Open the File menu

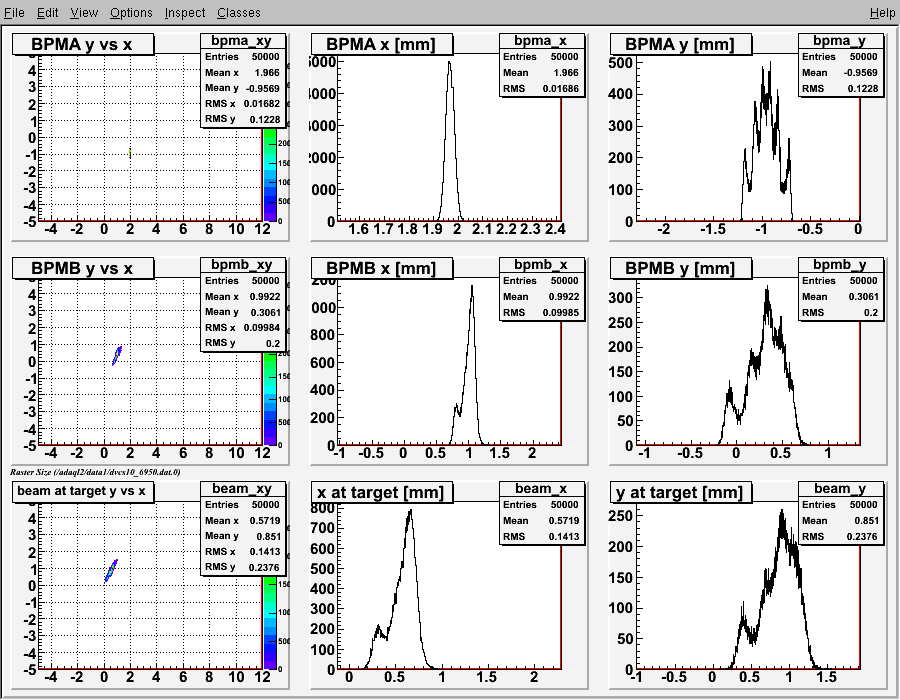(14, 13)
